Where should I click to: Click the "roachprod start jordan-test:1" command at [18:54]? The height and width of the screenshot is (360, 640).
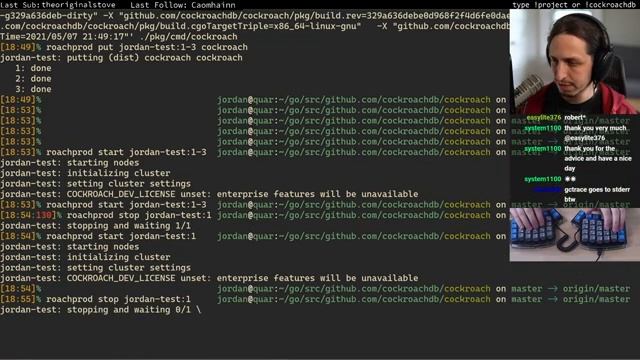point(121,236)
